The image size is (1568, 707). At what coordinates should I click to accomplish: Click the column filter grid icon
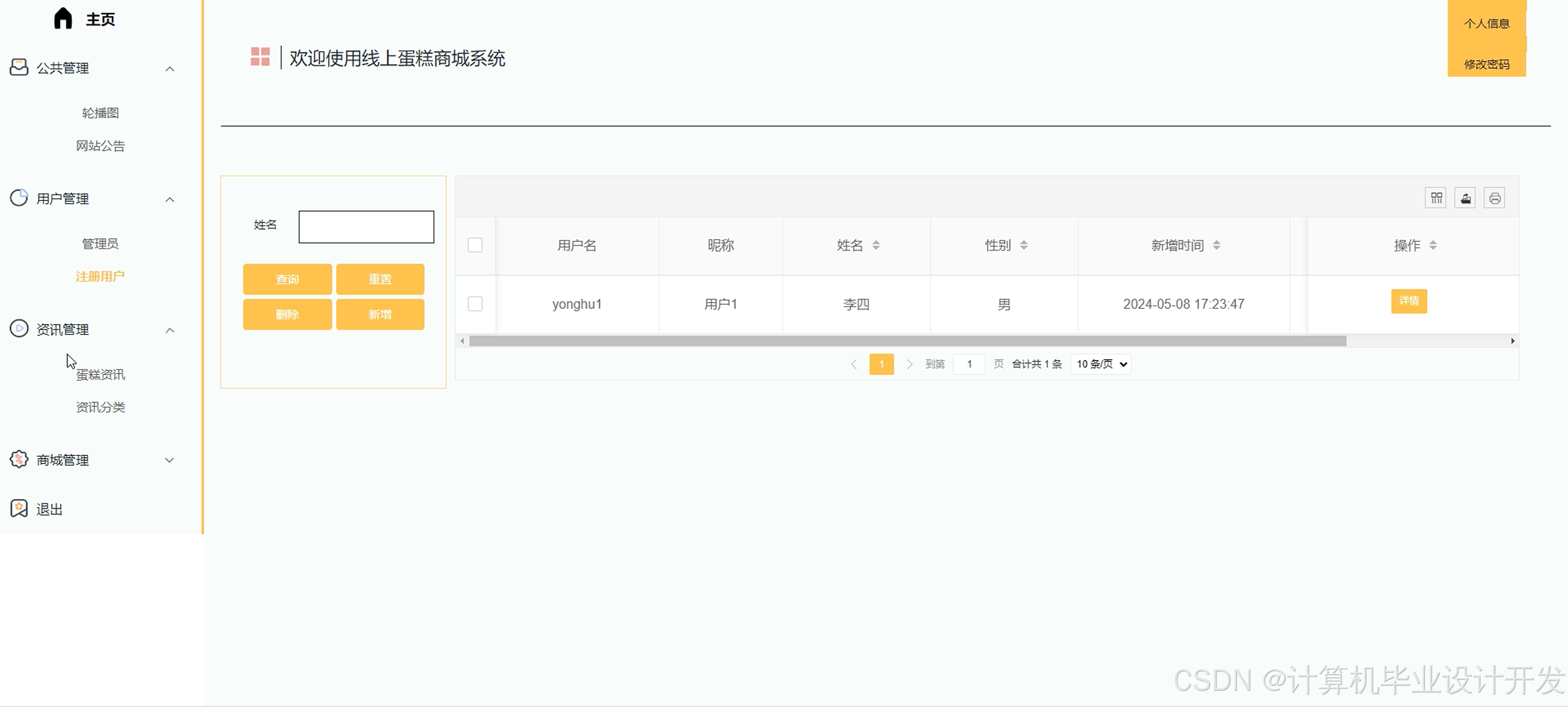pyautogui.click(x=1436, y=198)
